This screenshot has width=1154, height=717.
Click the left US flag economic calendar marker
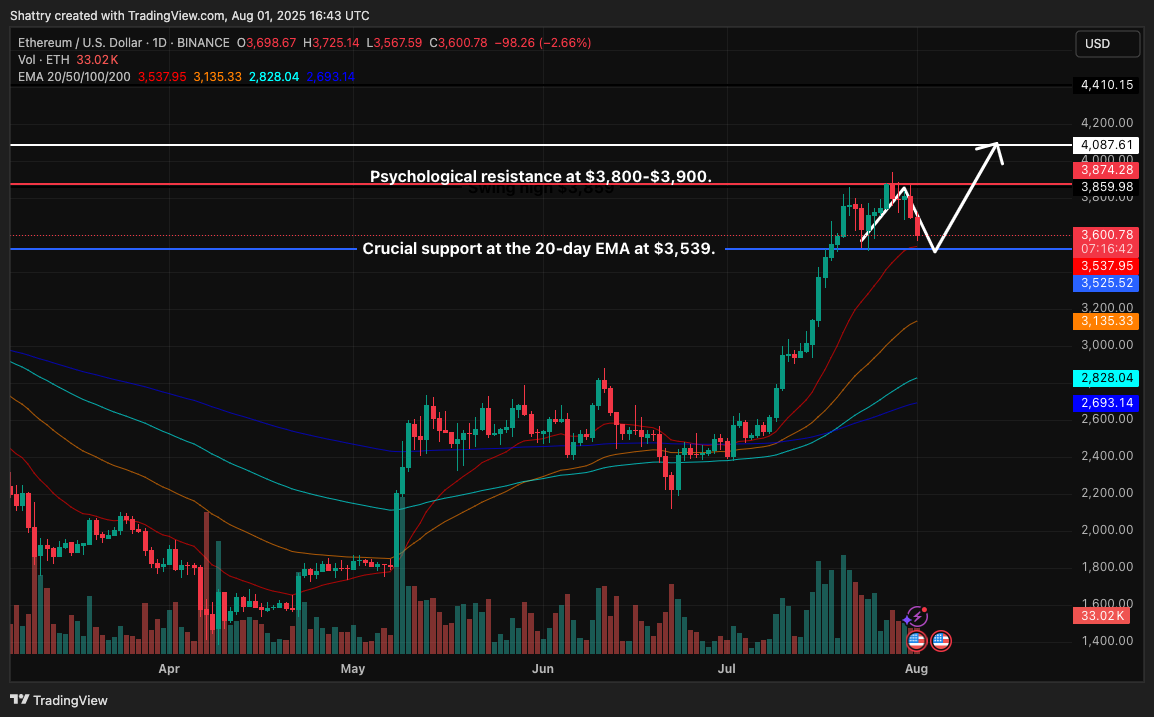(917, 641)
